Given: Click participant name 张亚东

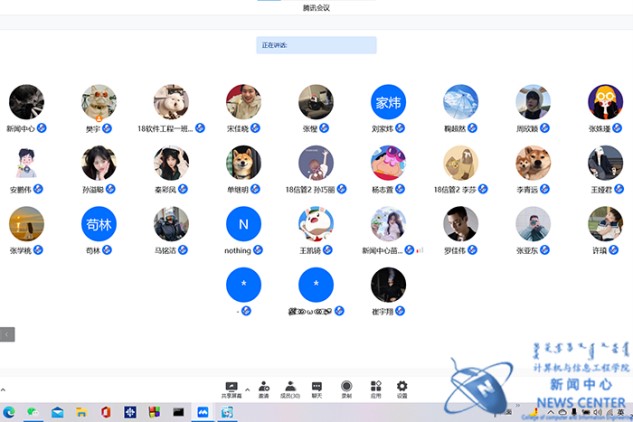Looking at the screenshot, I should click(x=527, y=250).
